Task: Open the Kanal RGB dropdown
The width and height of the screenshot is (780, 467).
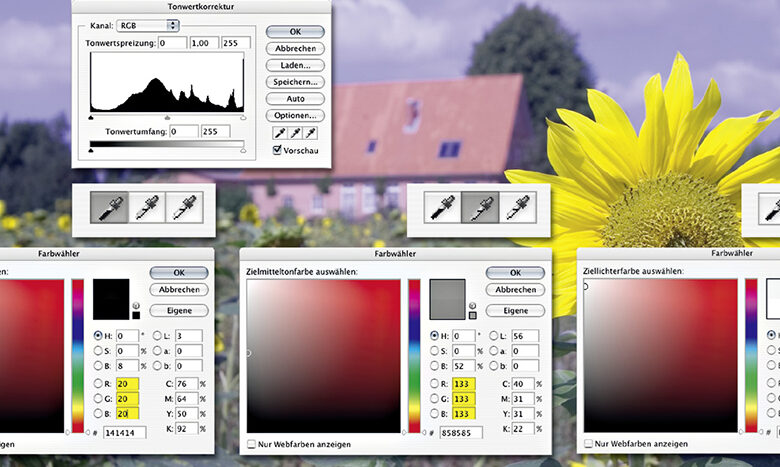Action: (x=147, y=25)
